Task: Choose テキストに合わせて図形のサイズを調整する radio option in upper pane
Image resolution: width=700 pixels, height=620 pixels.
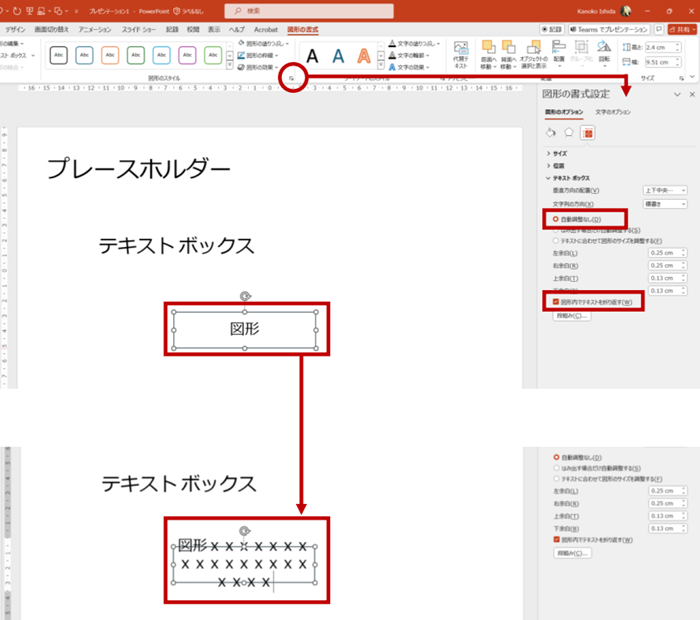Action: click(556, 240)
